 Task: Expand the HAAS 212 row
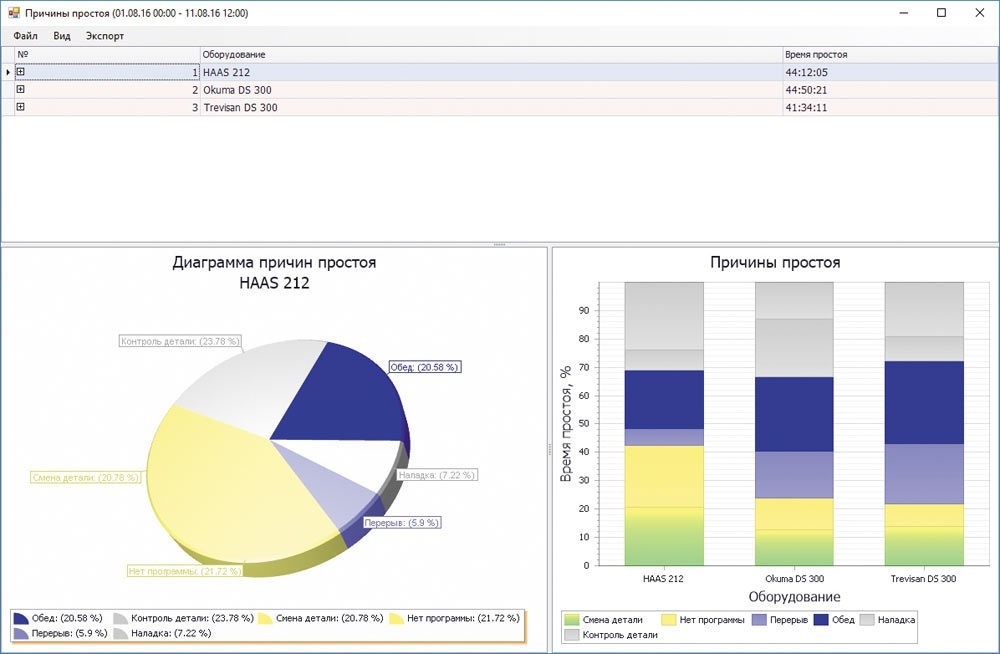click(x=20, y=72)
